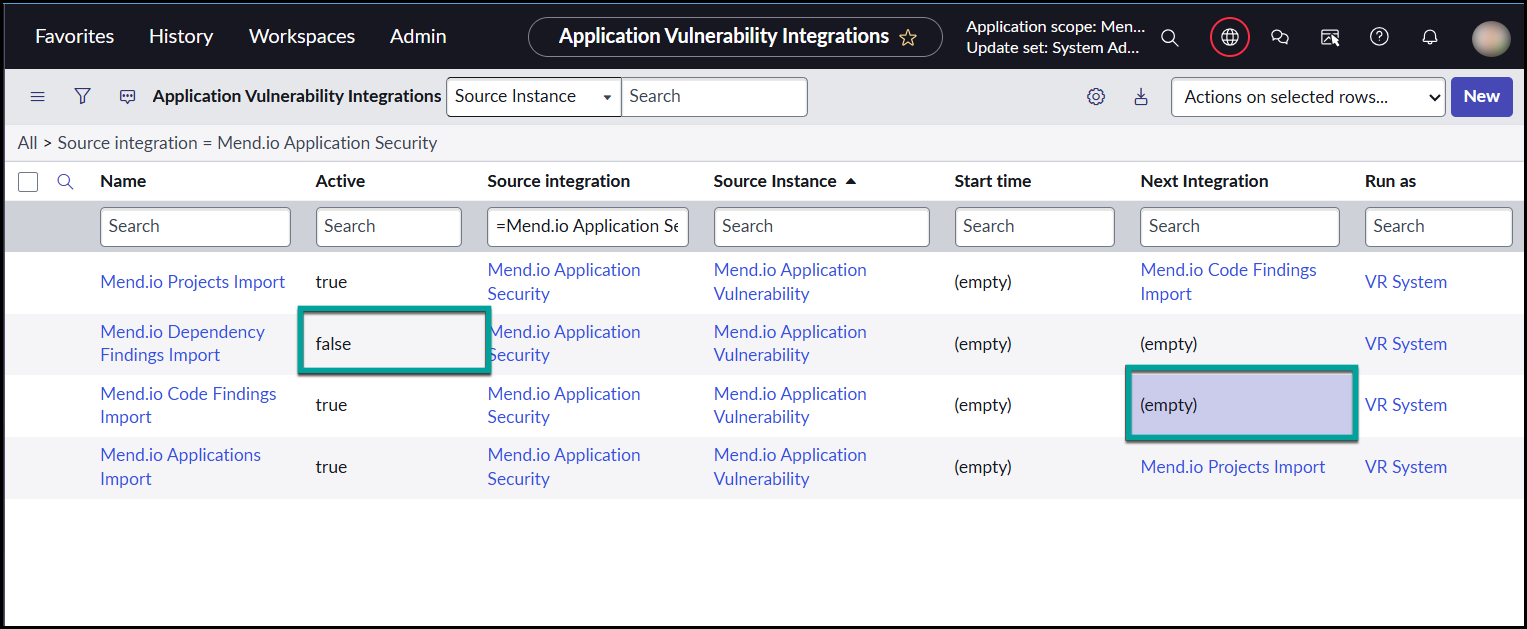
Task: Open the notifications bell icon
Action: click(1430, 37)
